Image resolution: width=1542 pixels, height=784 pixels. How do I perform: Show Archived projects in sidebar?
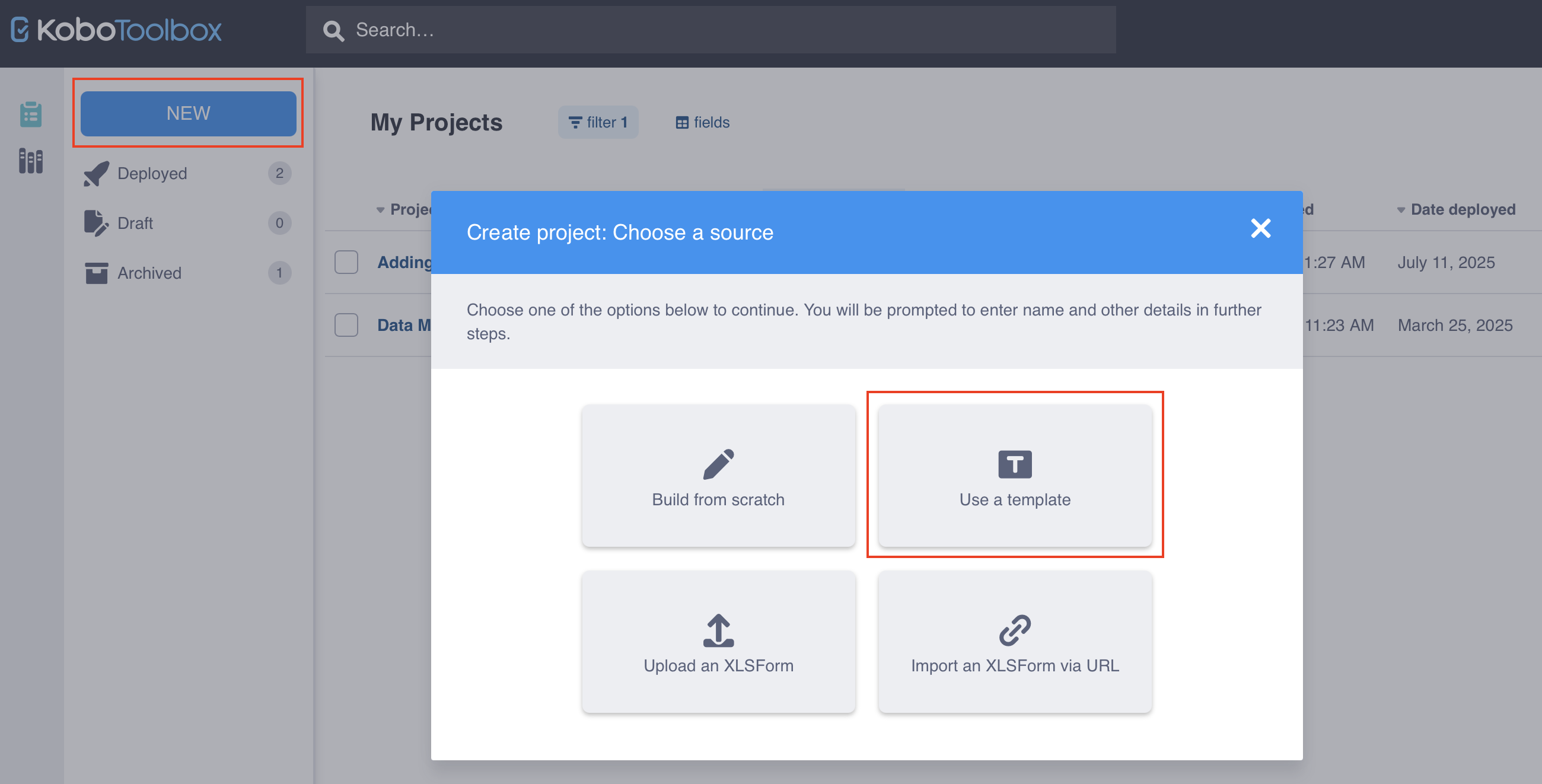tap(149, 273)
